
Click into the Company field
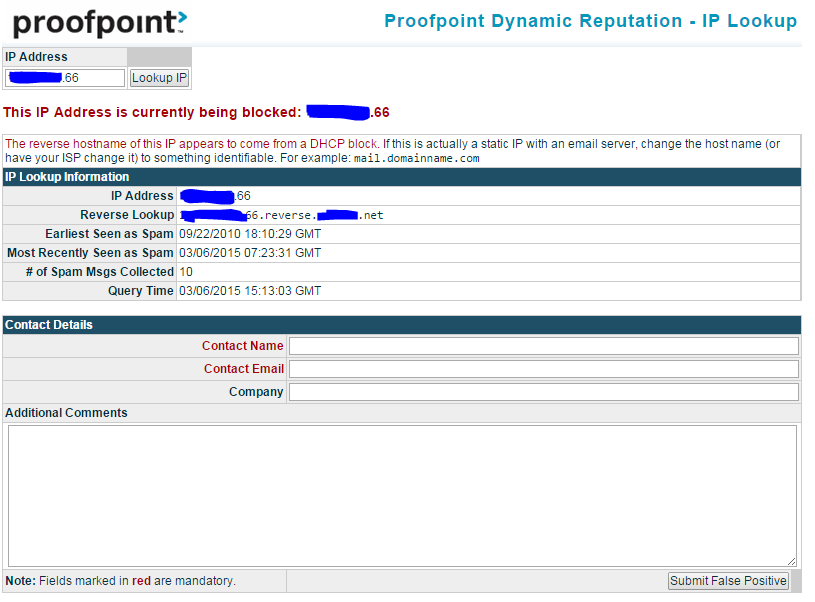(x=544, y=392)
